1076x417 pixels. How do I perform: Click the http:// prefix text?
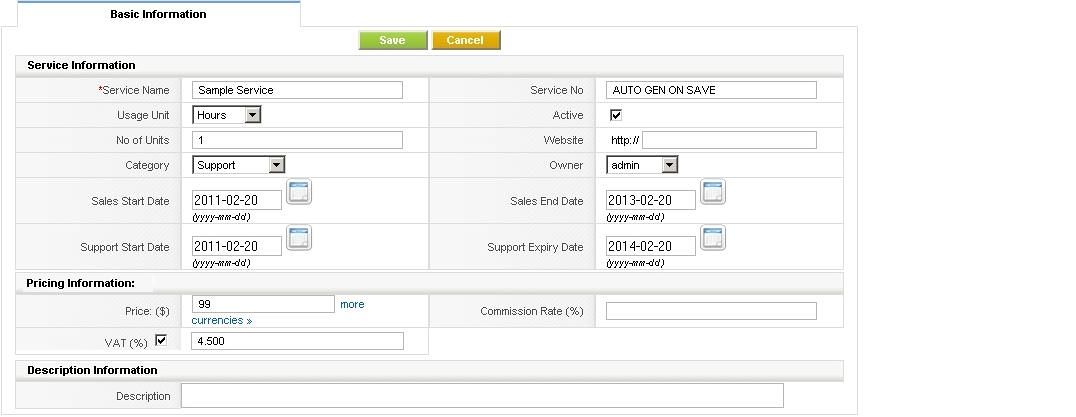625,141
